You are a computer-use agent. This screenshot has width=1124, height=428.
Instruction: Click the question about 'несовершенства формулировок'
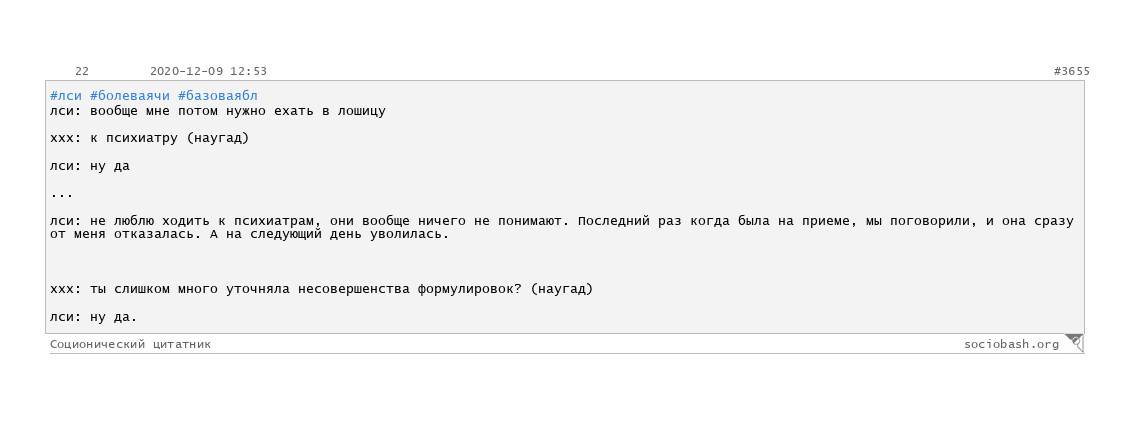pos(321,290)
